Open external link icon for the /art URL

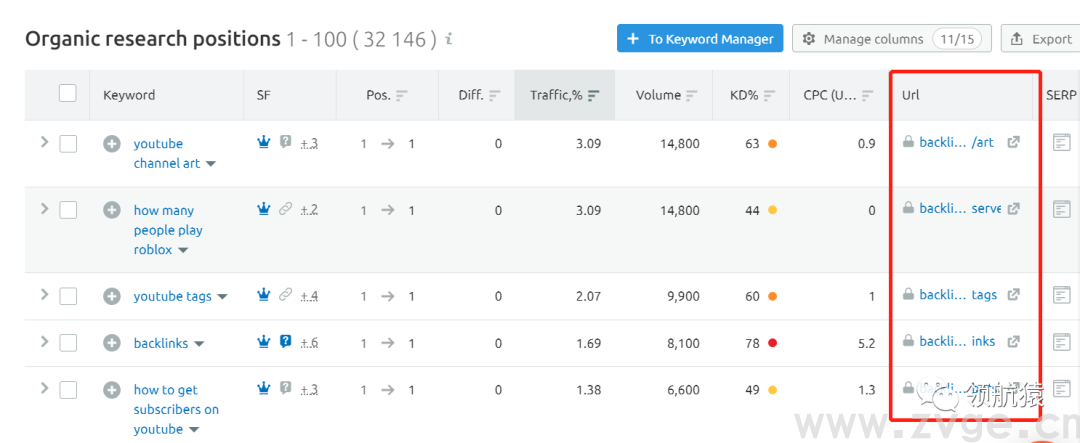[1013, 143]
